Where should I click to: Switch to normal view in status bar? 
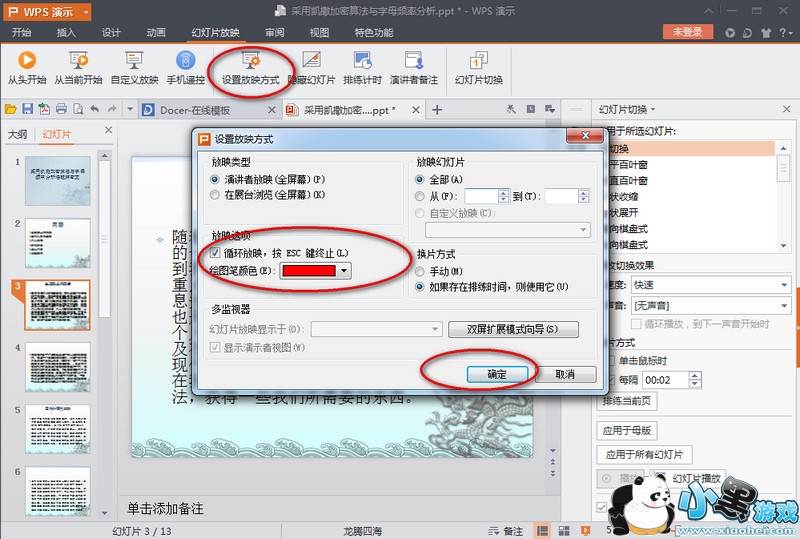[542, 531]
